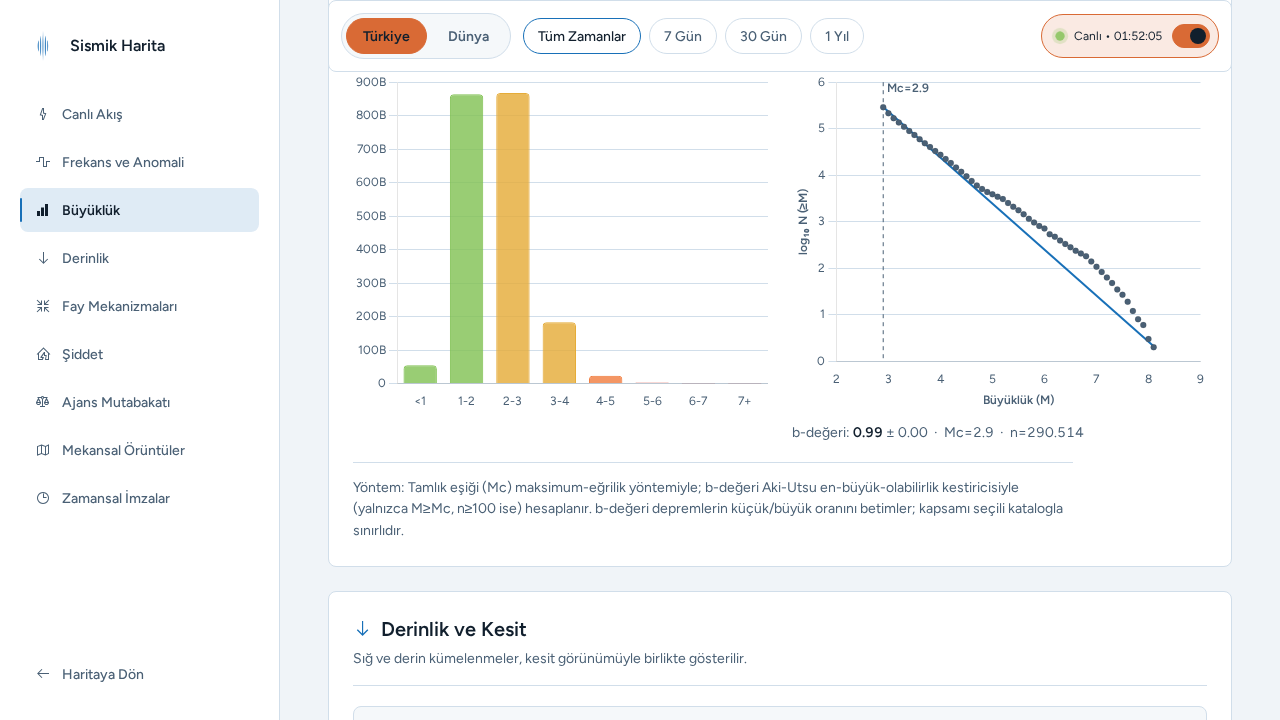This screenshot has width=1280, height=720.
Task: Click the Mc=2.9 chart label
Action: (908, 88)
